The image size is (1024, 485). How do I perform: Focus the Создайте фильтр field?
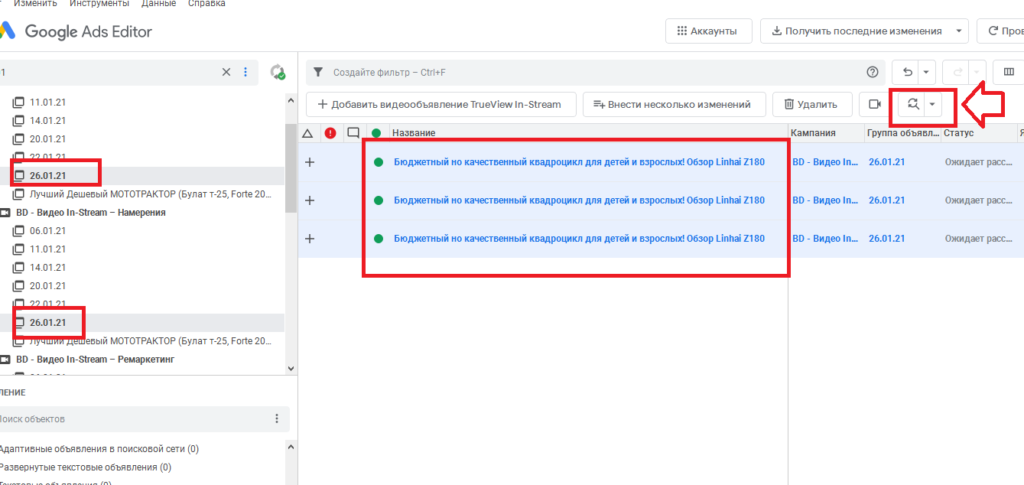coord(594,72)
